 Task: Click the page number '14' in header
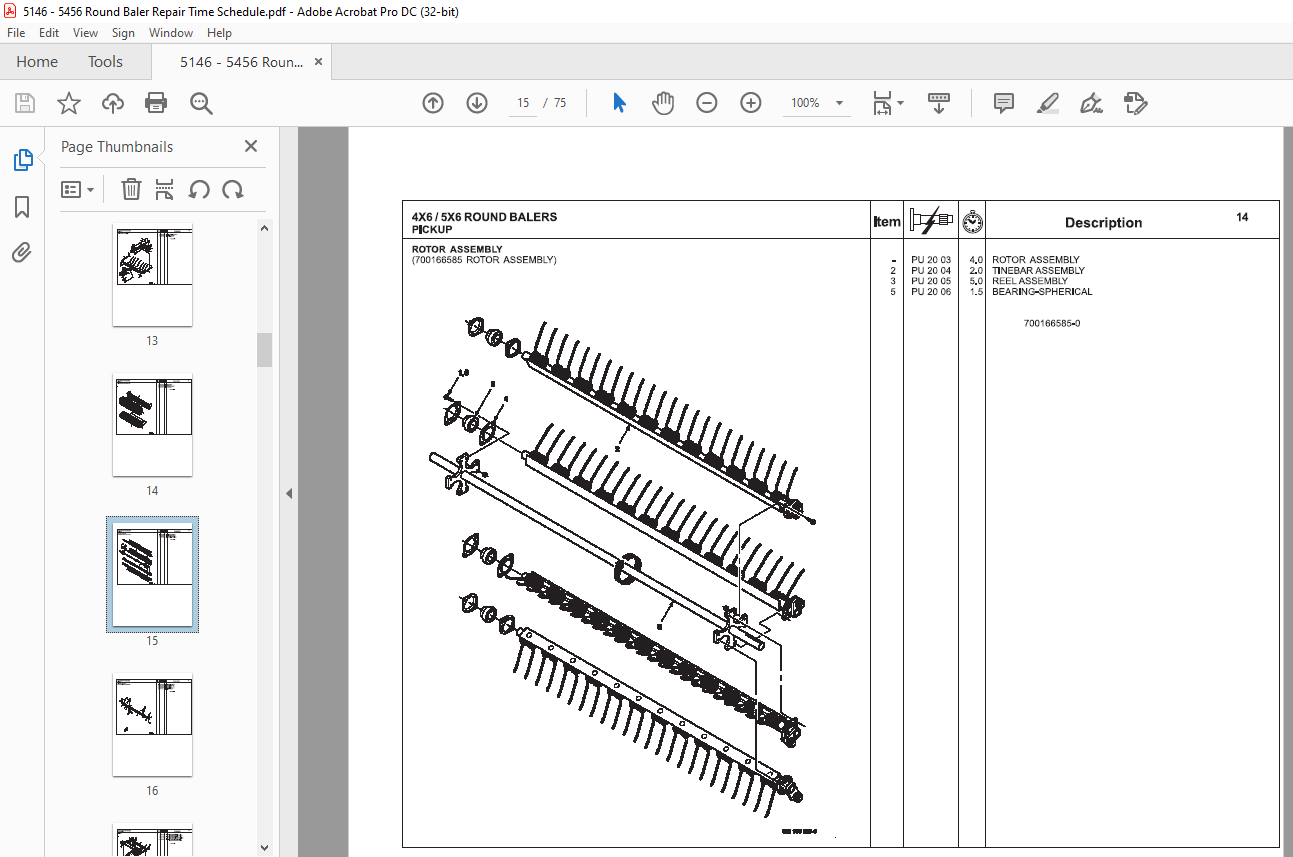coord(1242,217)
